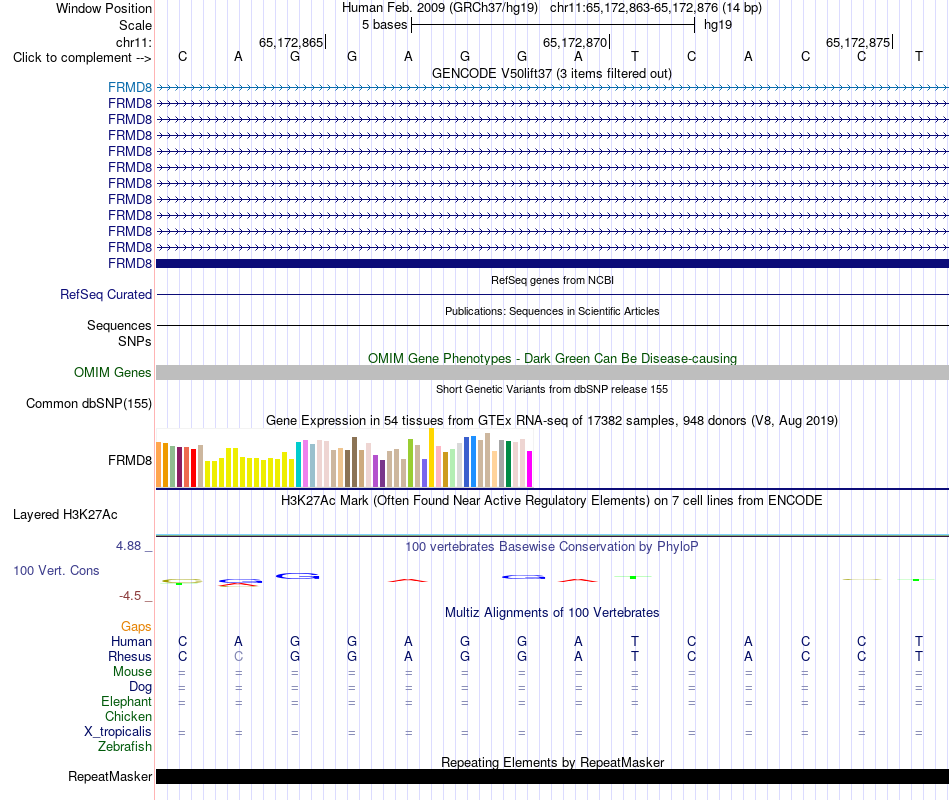Click 'Repeating Elements by RepeatMasker' title

[552, 762]
